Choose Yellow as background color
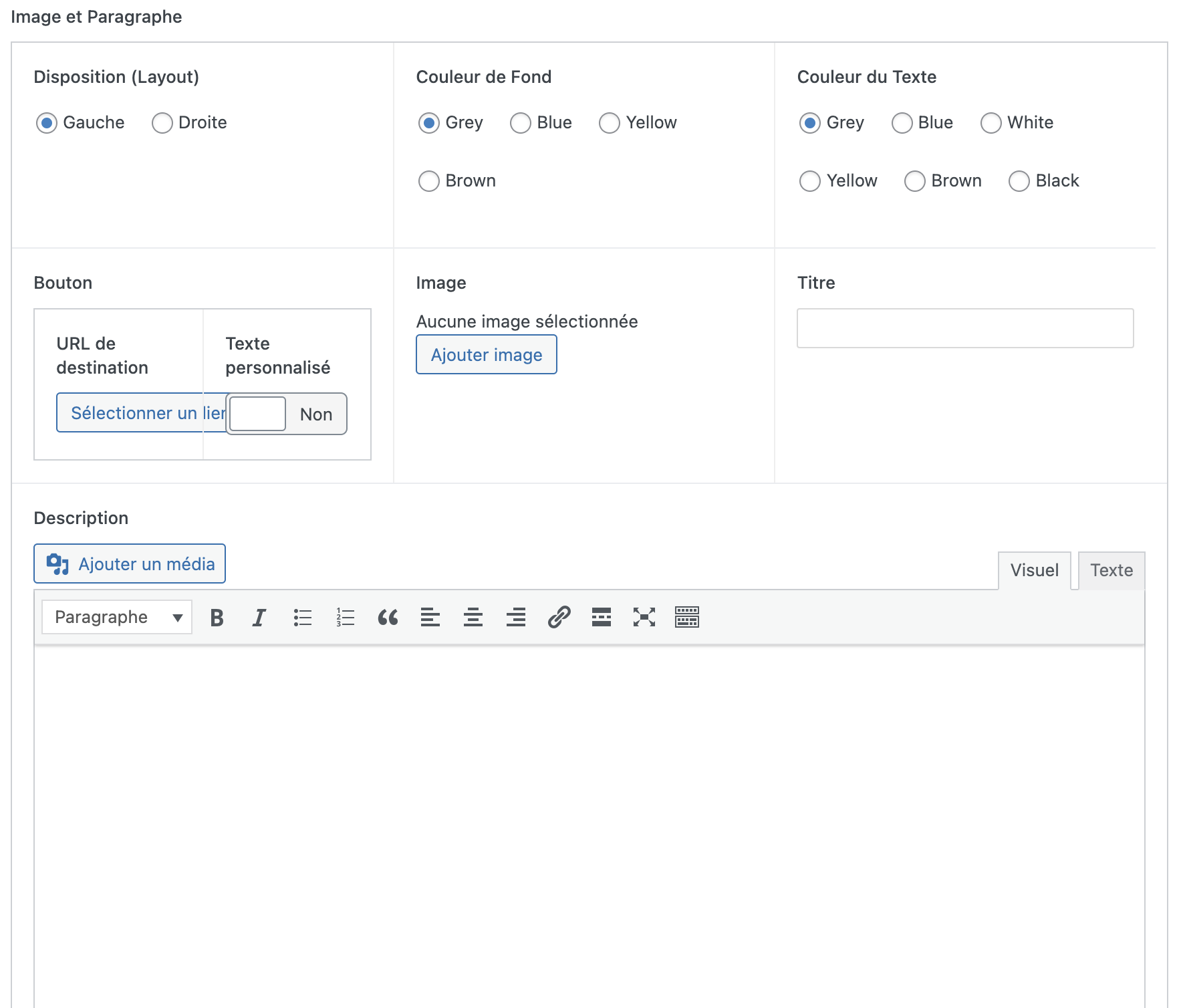1179x1008 pixels. tap(609, 123)
